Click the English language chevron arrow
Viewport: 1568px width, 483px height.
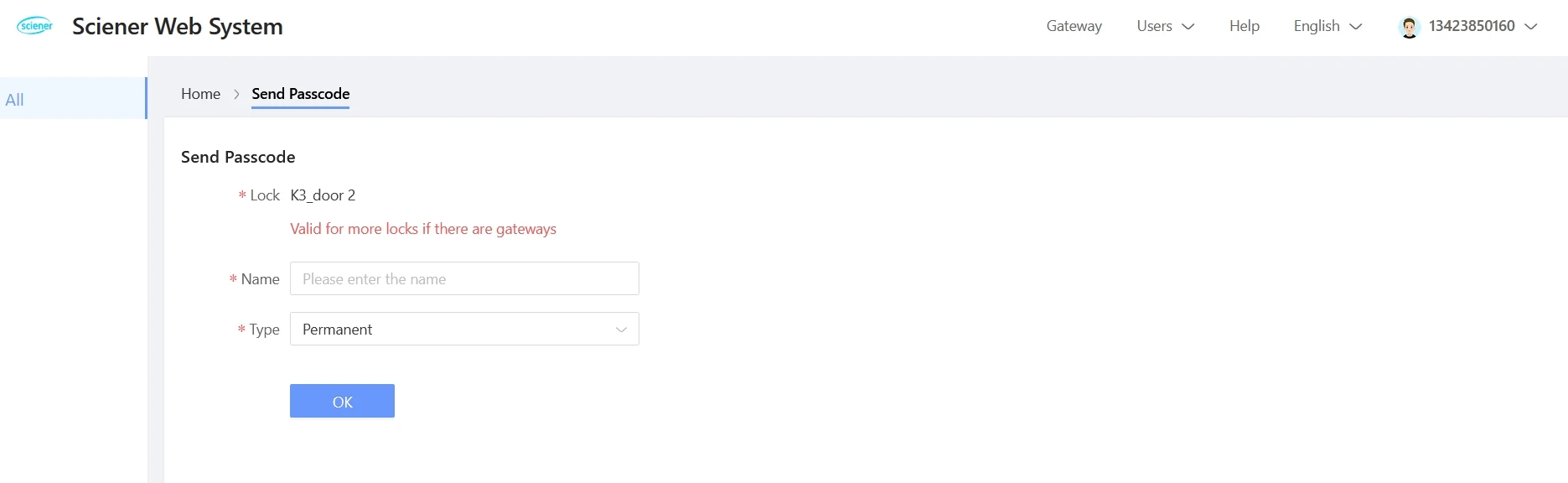tap(1355, 27)
